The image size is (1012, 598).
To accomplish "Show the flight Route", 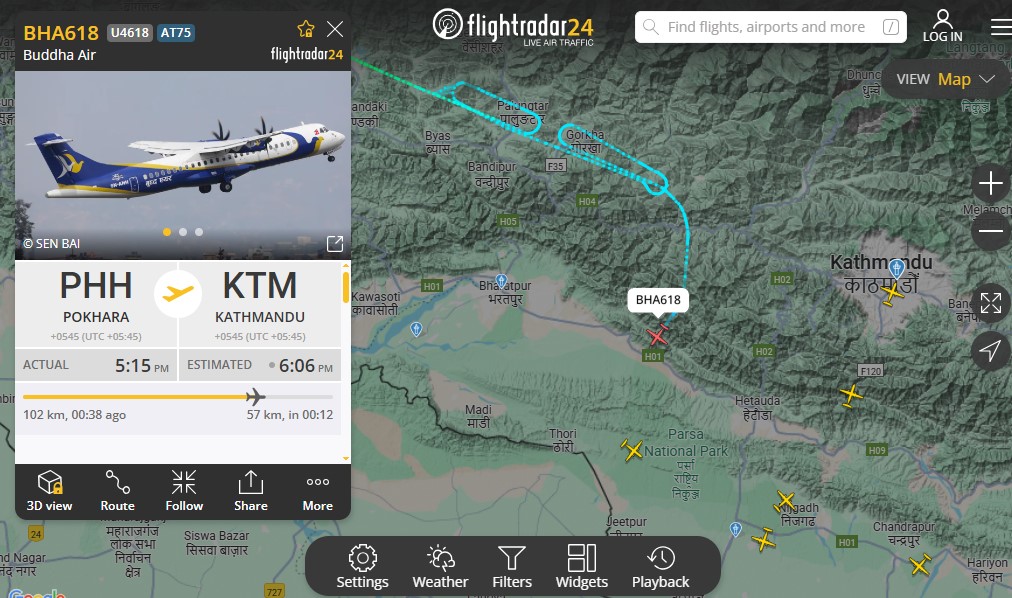I will 117,491.
